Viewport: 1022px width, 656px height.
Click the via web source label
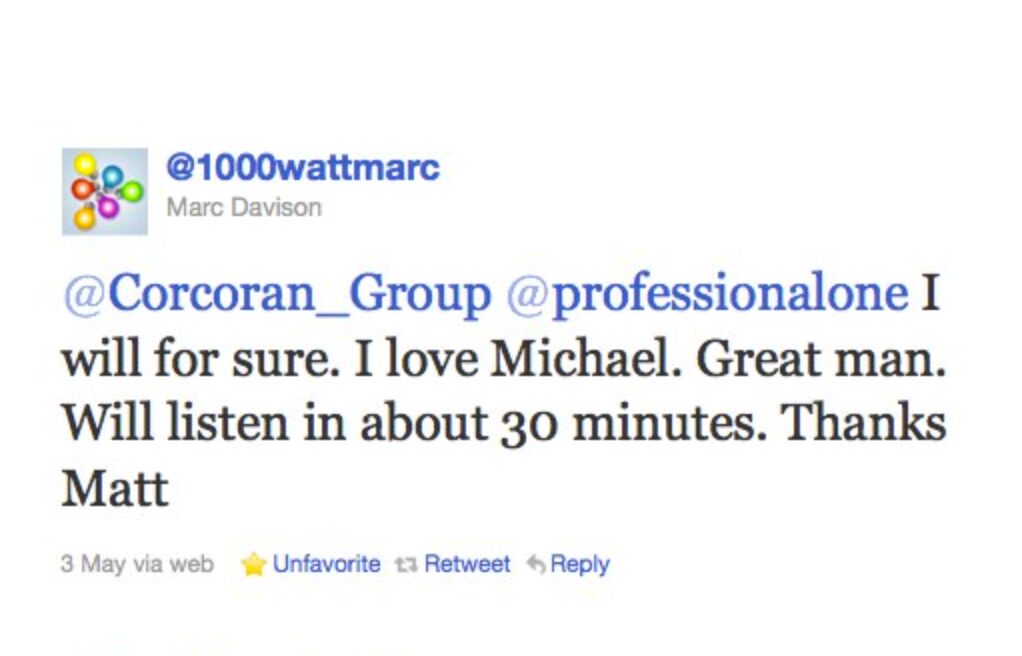coord(173,563)
